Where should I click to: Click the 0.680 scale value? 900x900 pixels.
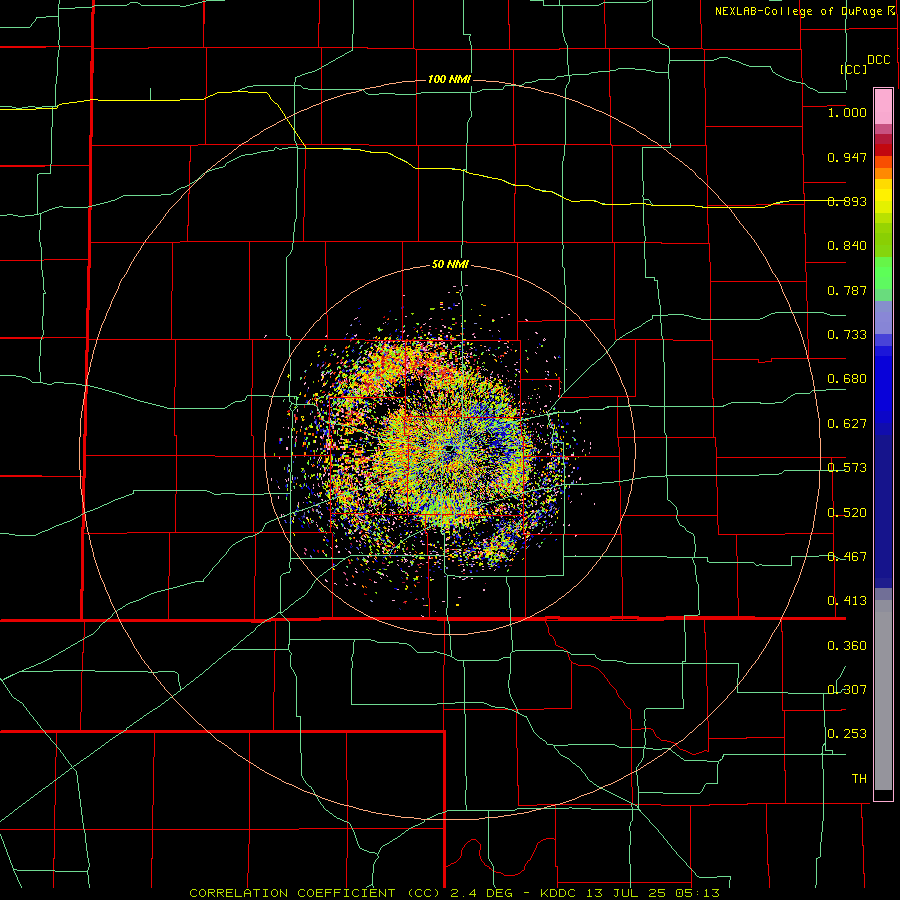tap(847, 379)
